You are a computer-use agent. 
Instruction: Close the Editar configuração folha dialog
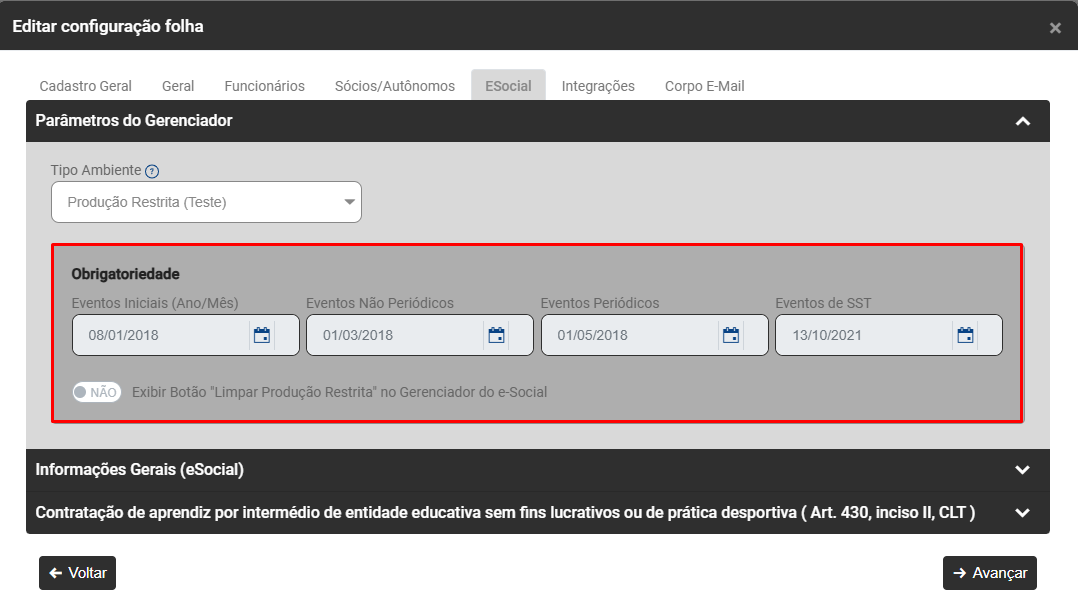(x=1055, y=27)
